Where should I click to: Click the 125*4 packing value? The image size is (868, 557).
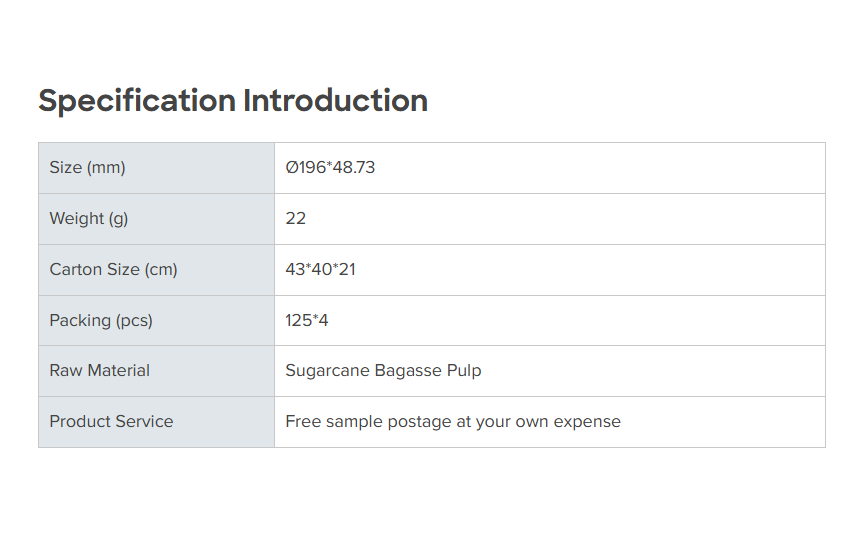click(x=307, y=321)
